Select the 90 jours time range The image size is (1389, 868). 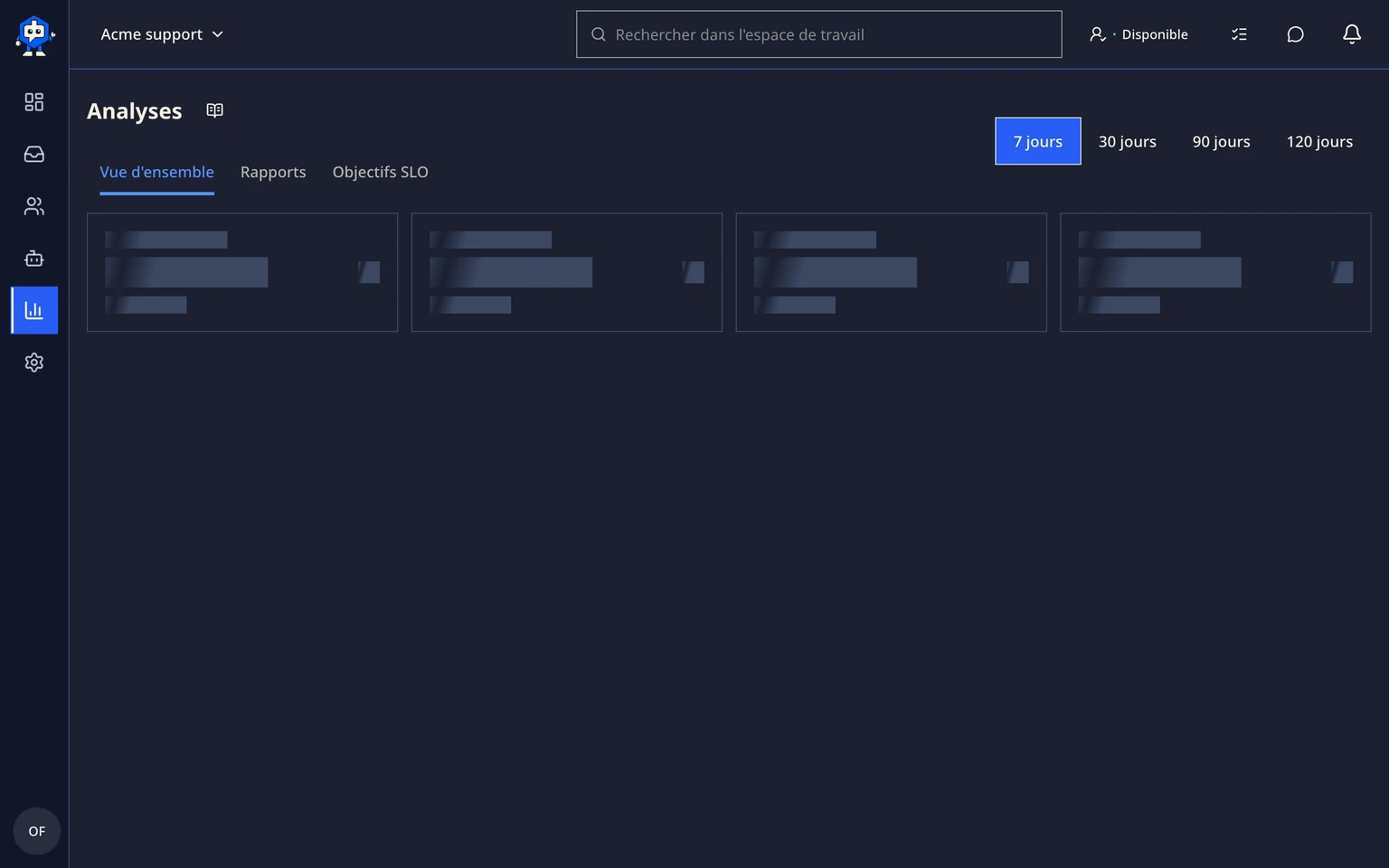[1222, 141]
